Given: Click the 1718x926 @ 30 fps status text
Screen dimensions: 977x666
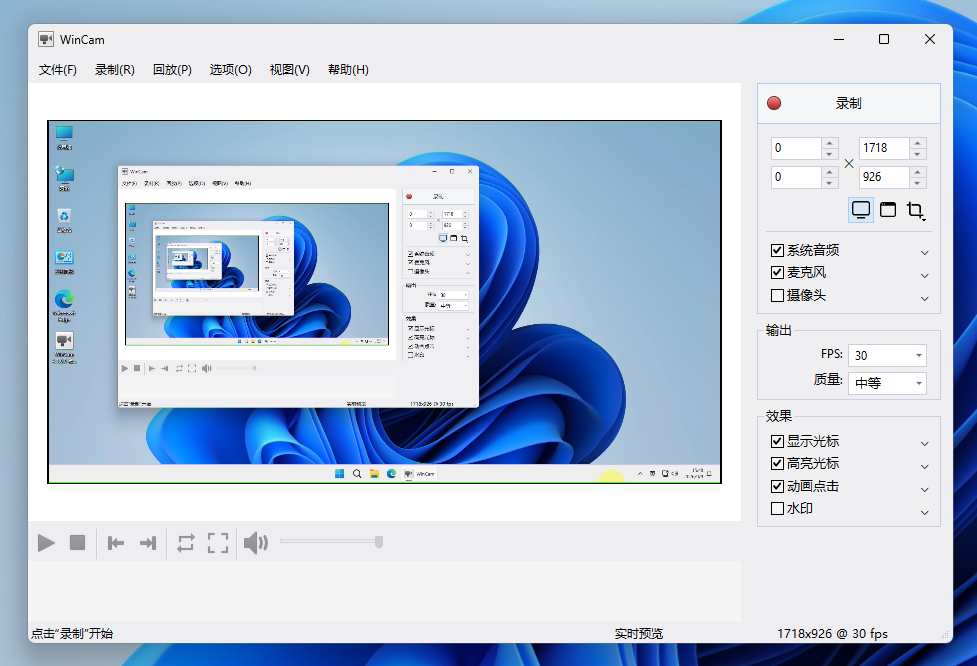Looking at the screenshot, I should [x=832, y=634].
